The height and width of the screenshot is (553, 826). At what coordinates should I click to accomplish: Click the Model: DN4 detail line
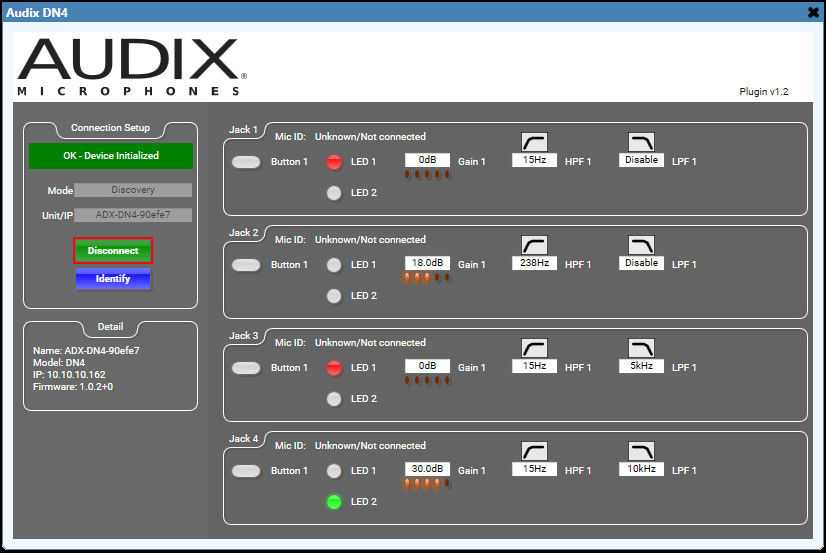coord(58,362)
